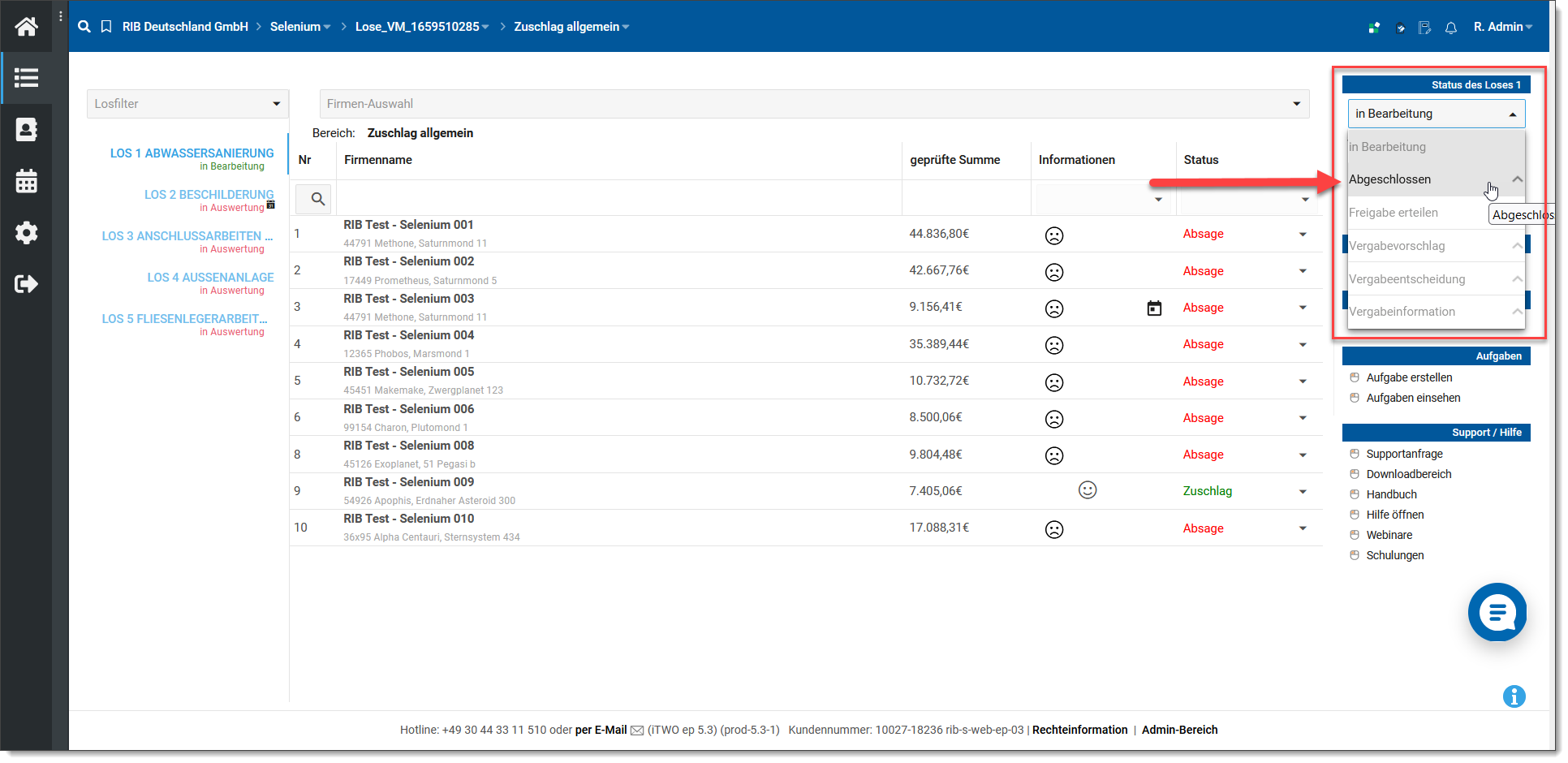Click the per E-Mail footer link
Screen dimensions: 1568x763
[x=601, y=730]
